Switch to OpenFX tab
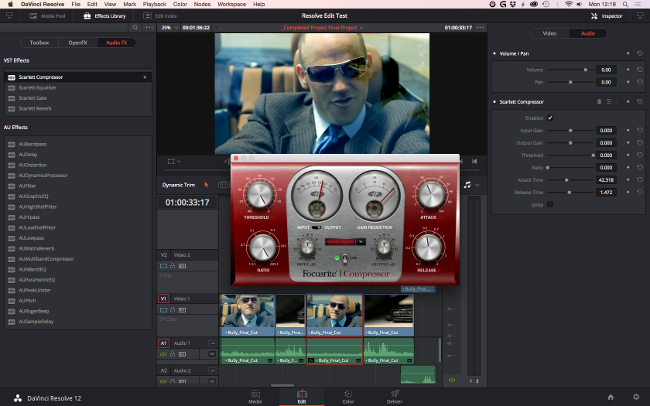Screen dimensions: 650x406 78,43
